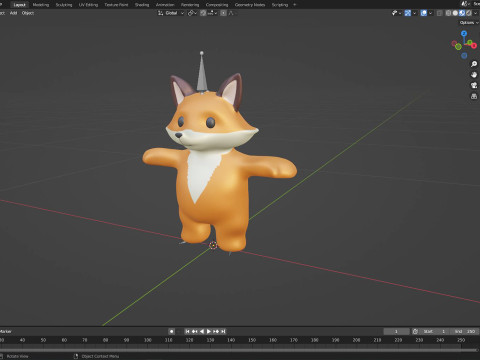
Task: Jump to previous keyframe
Action: pos(194,331)
